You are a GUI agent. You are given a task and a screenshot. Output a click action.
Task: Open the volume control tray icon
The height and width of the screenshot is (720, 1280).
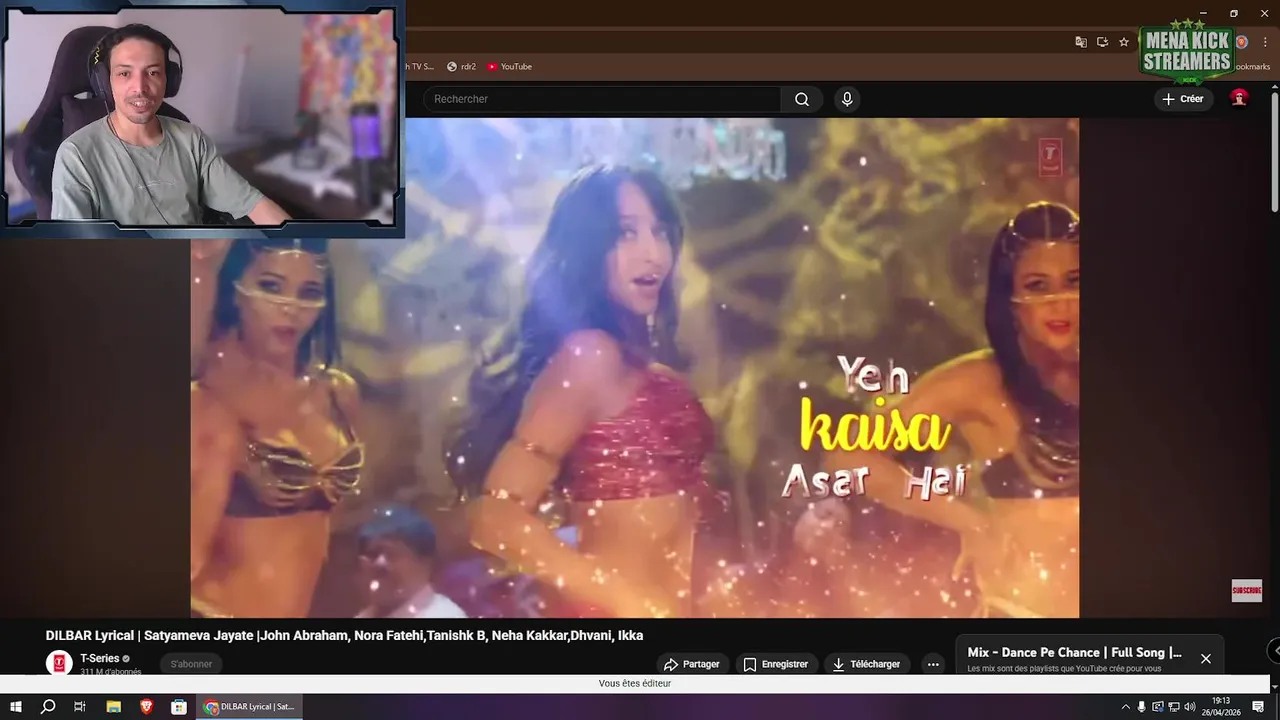1189,707
